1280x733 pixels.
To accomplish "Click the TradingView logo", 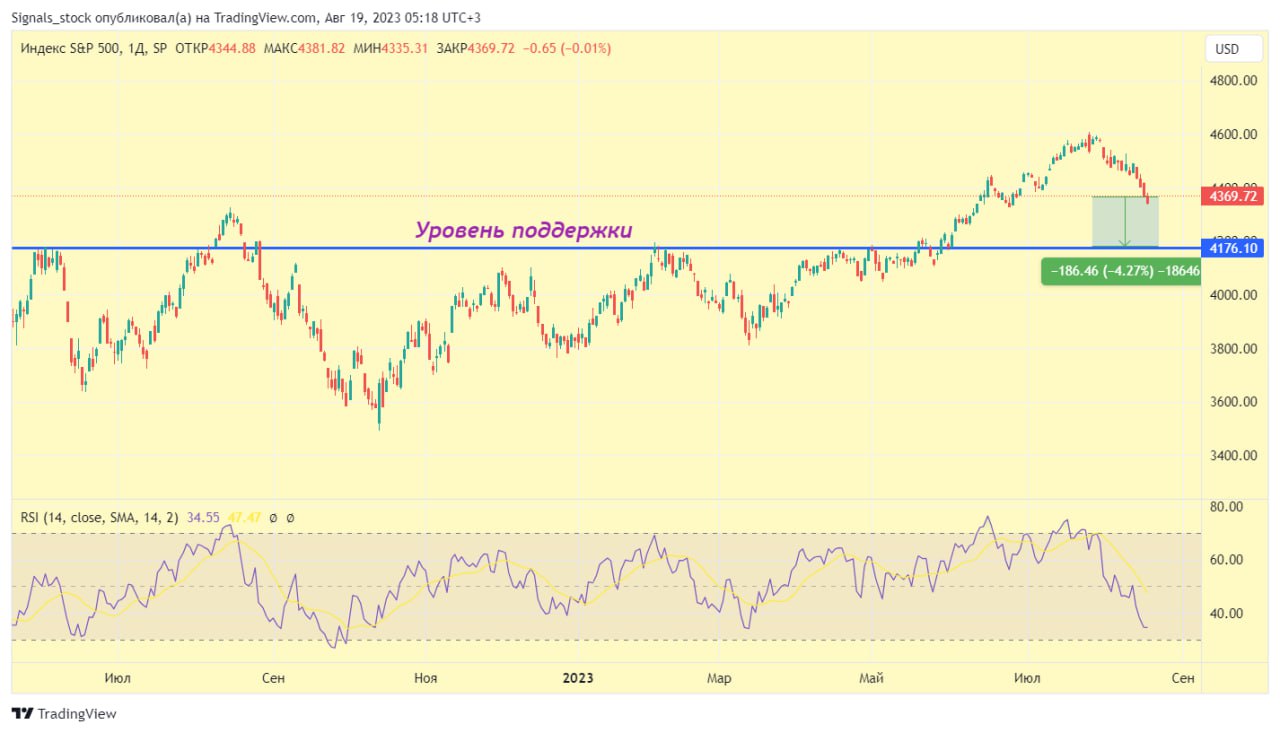I will click(64, 714).
